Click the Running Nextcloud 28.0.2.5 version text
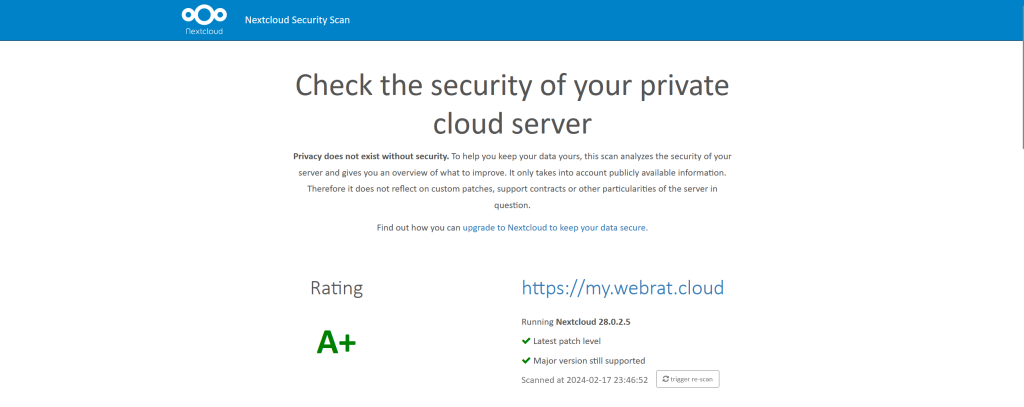 coord(576,322)
